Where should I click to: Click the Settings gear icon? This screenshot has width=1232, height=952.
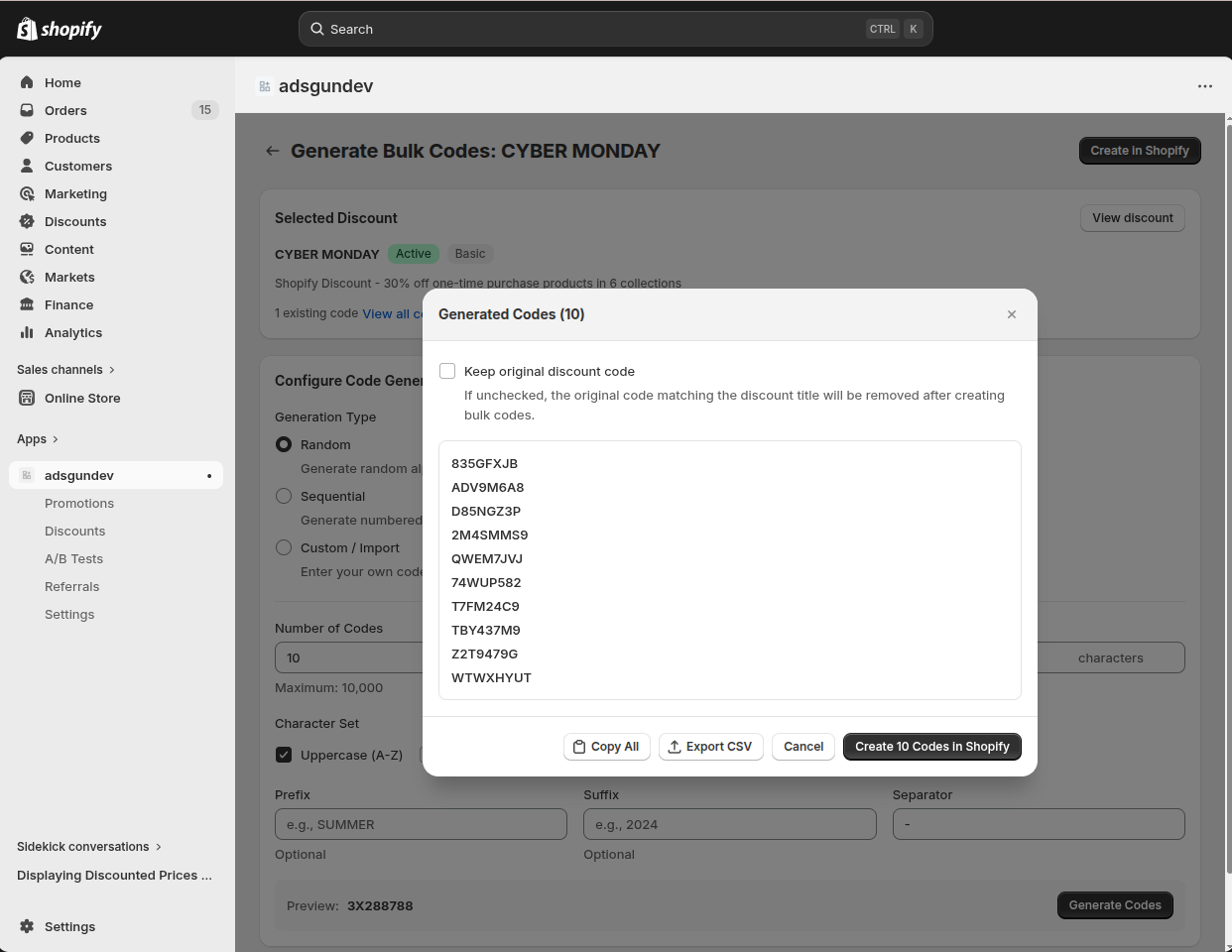click(x=27, y=926)
